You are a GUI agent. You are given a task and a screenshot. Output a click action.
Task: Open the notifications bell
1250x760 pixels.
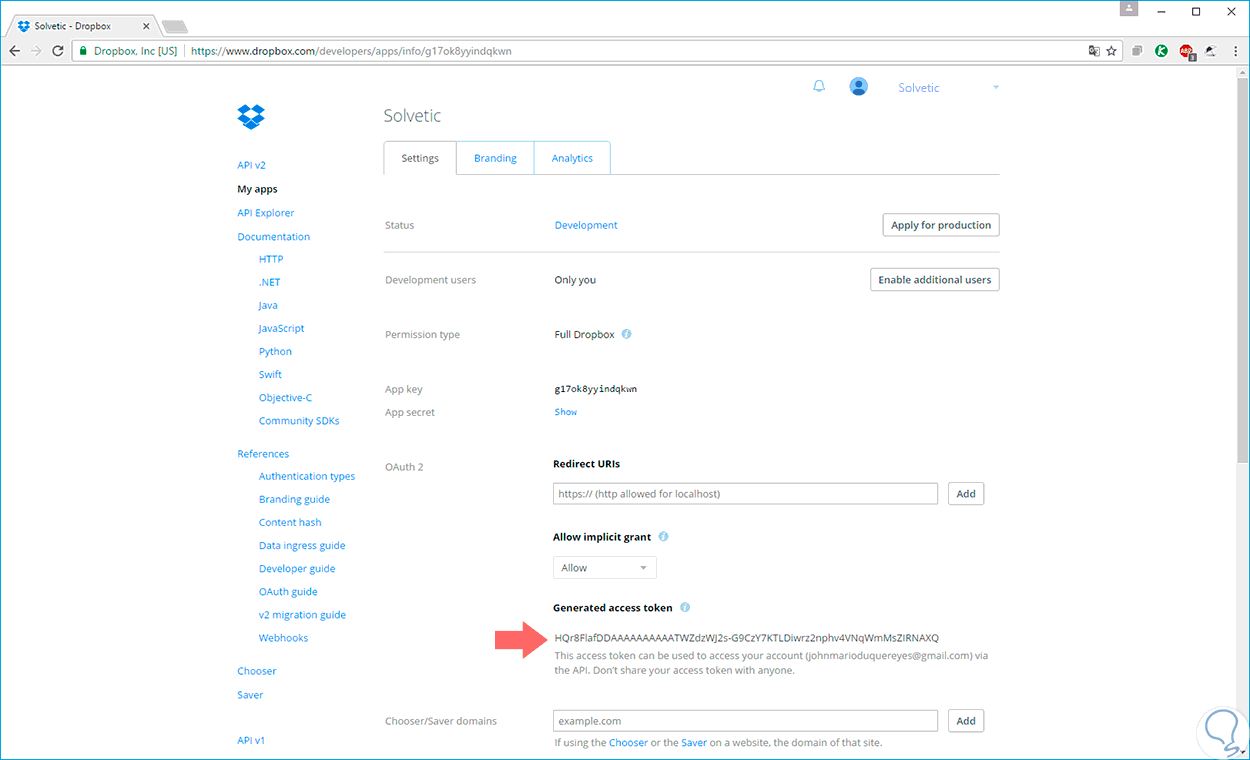tap(819, 87)
